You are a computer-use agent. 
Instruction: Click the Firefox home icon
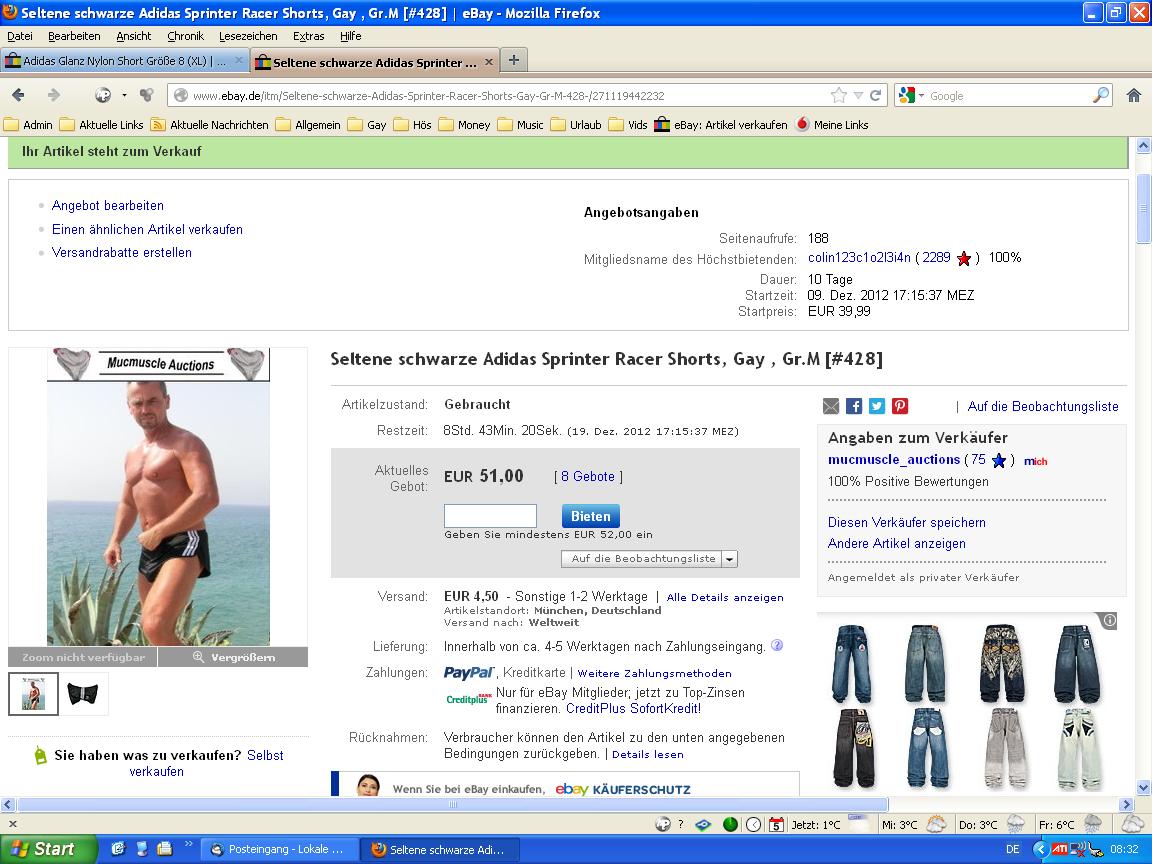pos(1133,96)
